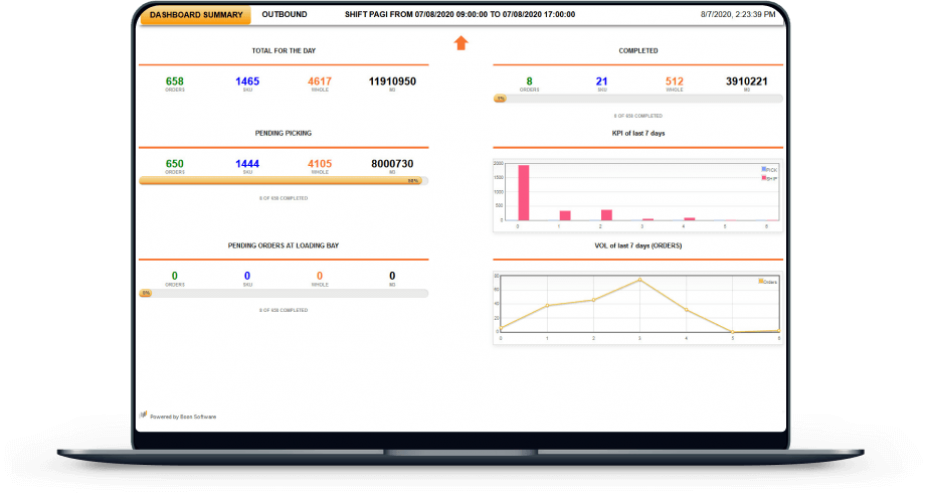
Task: Click the orange 0 whole loading bay value
Action: pyautogui.click(x=320, y=276)
